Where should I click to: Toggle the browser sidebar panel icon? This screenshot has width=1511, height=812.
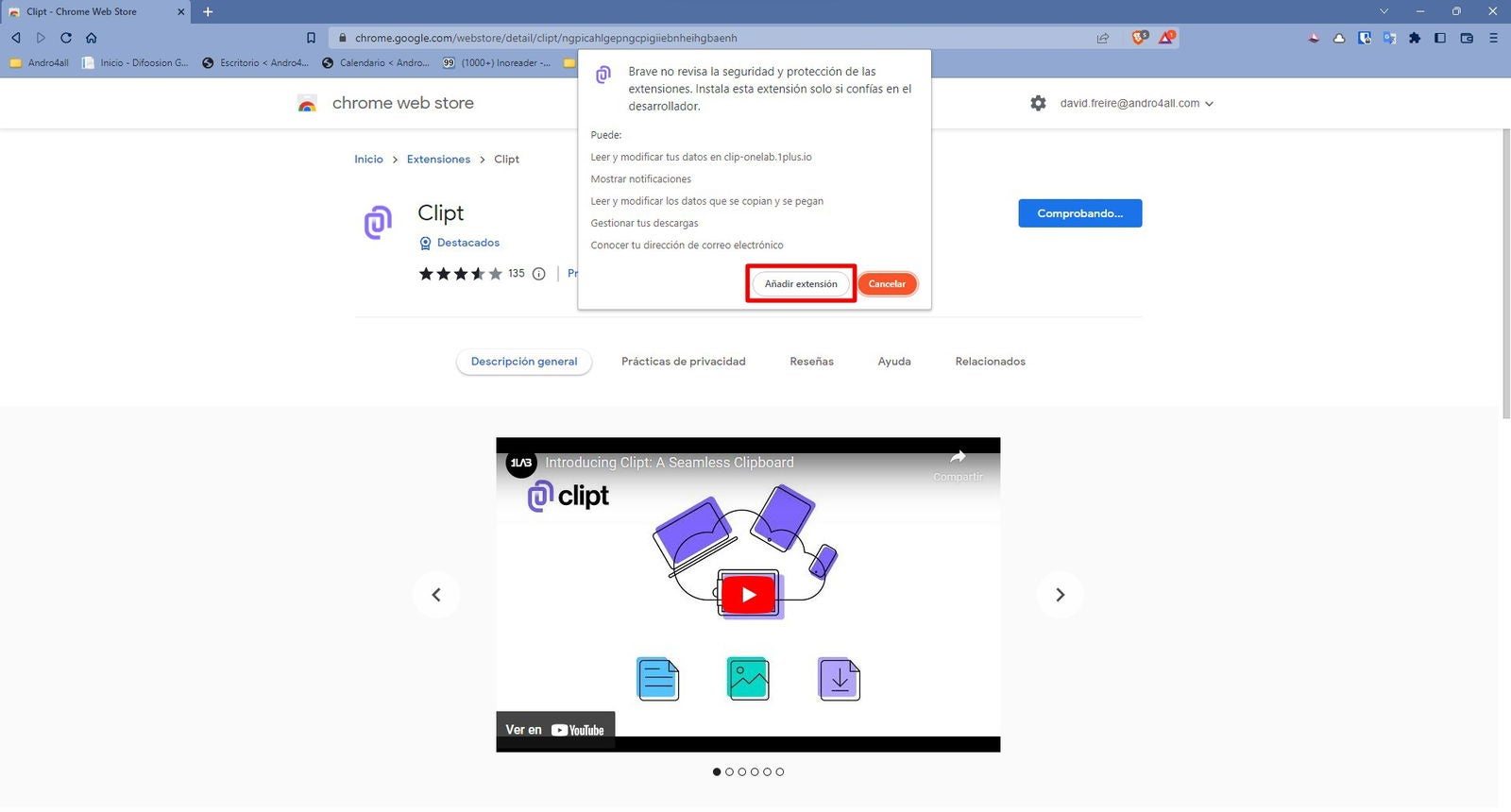[1439, 38]
